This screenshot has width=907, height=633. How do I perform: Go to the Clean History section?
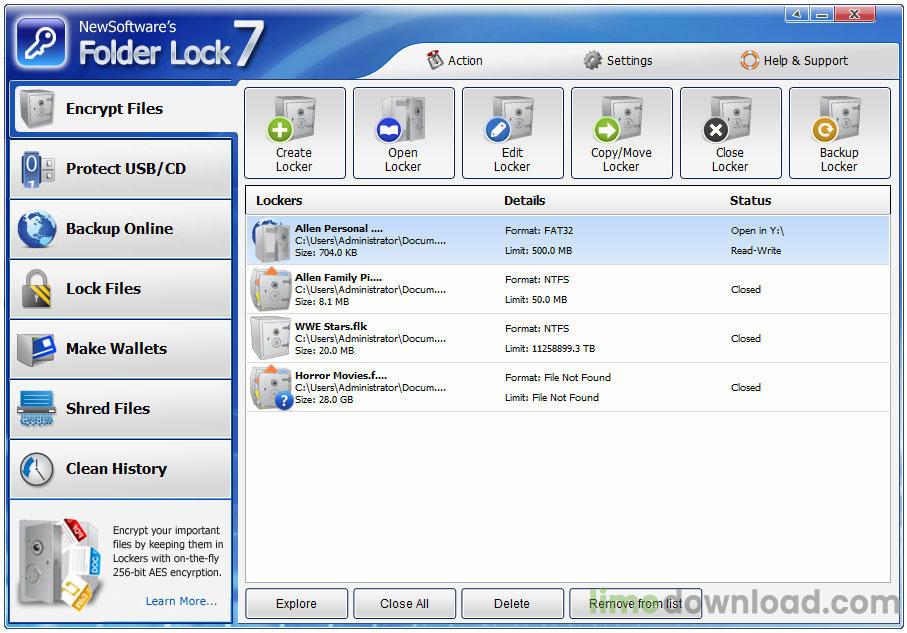pos(120,469)
